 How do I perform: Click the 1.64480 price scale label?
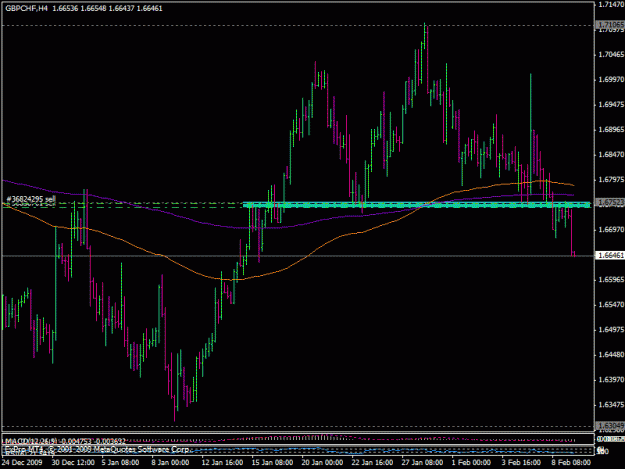click(x=611, y=355)
